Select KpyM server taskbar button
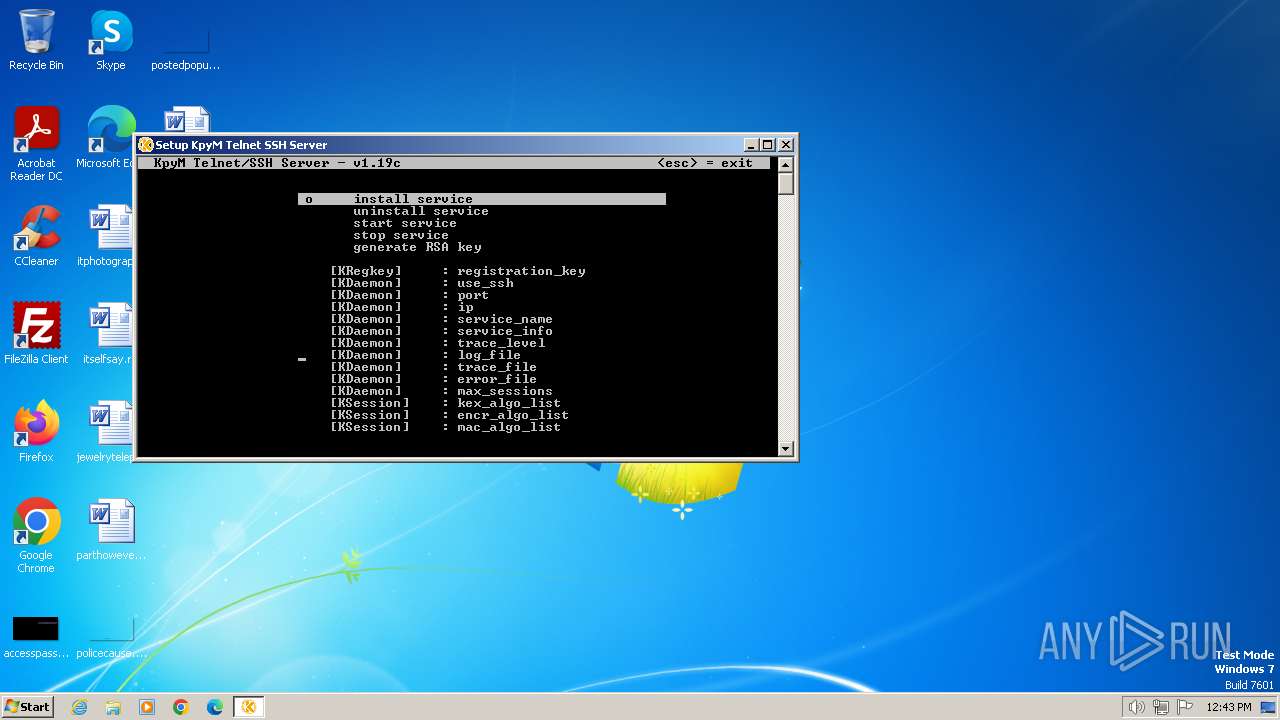Screen dimensions: 1280x720 pos(249,707)
